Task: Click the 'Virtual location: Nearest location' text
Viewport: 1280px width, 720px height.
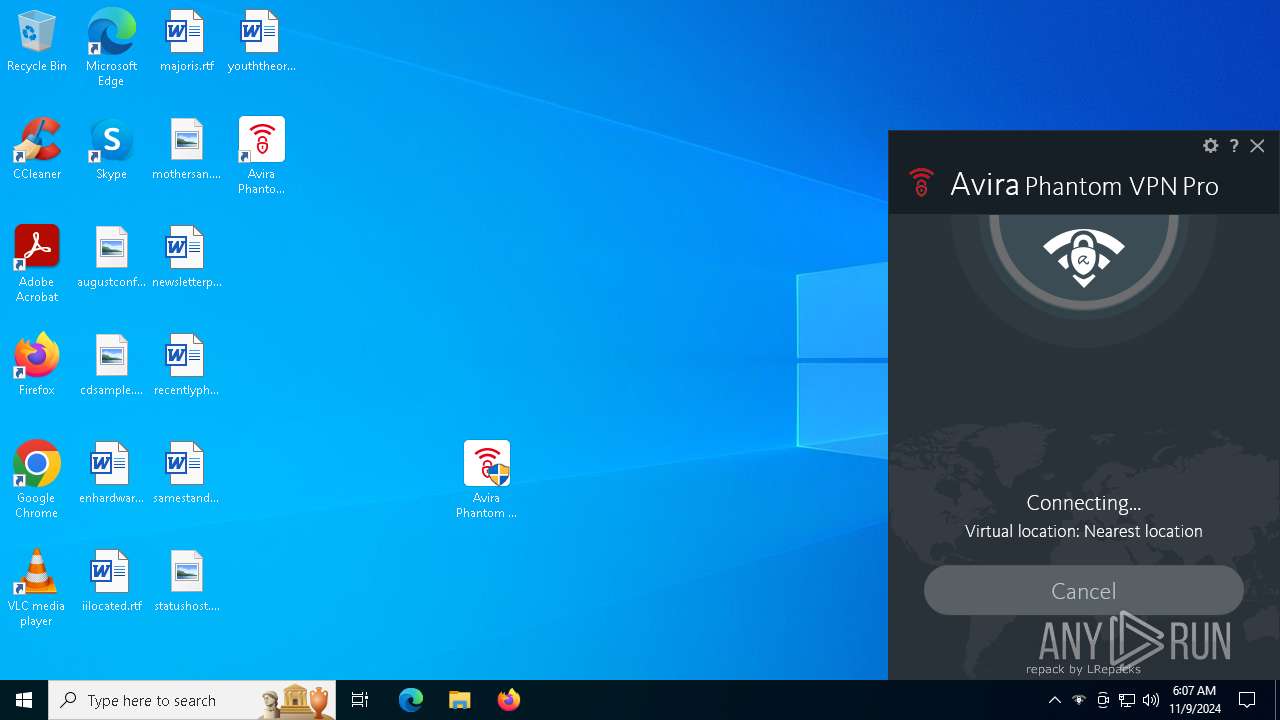Action: (x=1084, y=531)
